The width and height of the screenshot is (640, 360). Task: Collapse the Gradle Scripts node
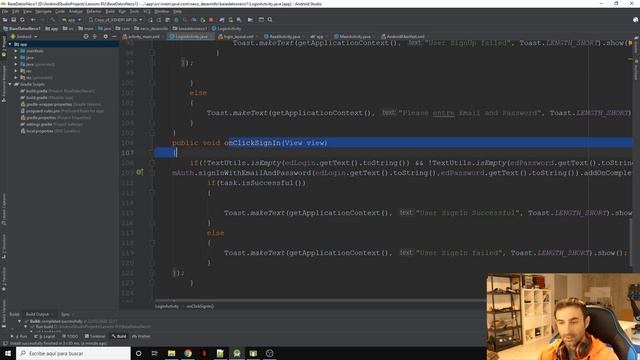point(10,84)
